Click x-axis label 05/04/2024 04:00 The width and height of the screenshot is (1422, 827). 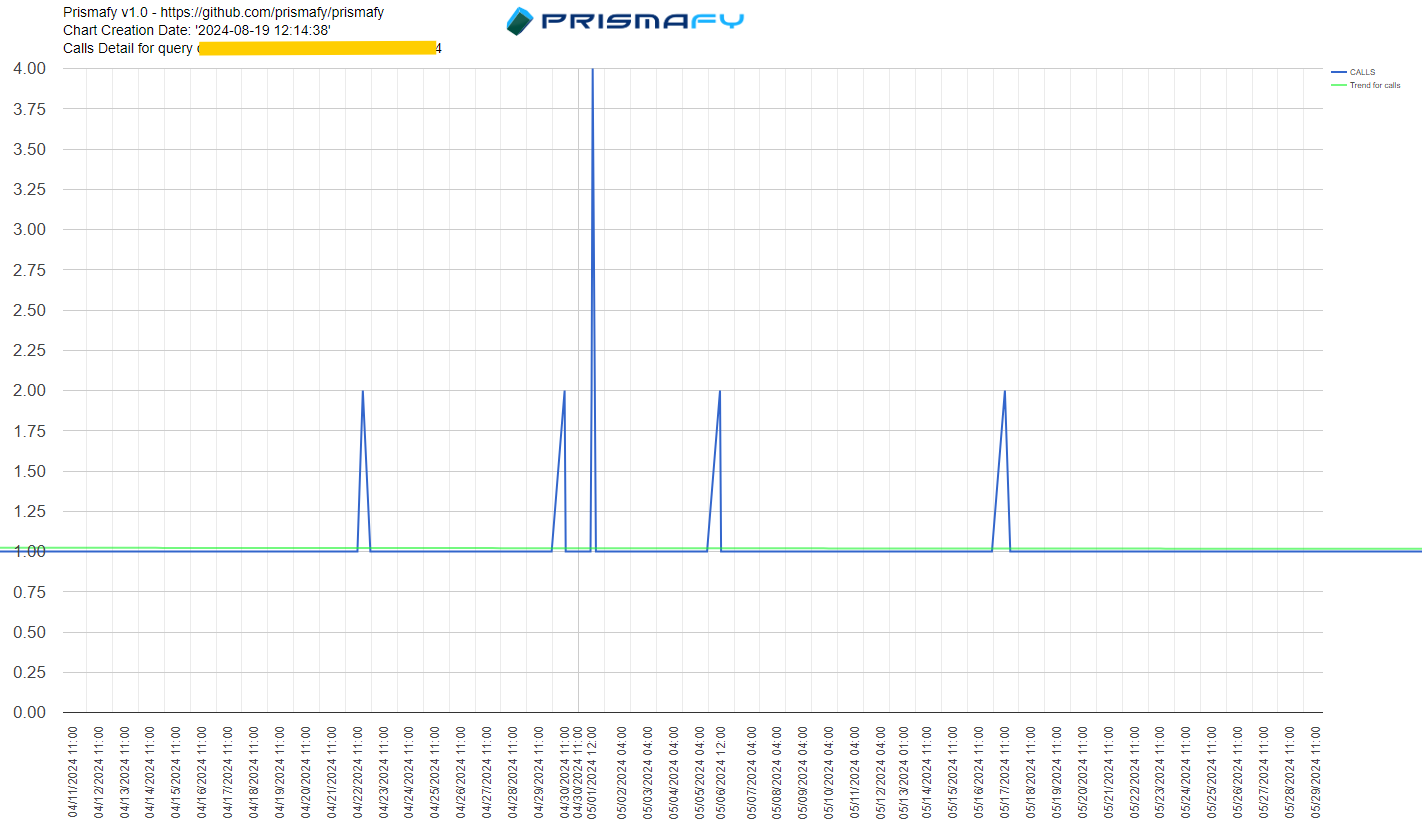coord(674,772)
